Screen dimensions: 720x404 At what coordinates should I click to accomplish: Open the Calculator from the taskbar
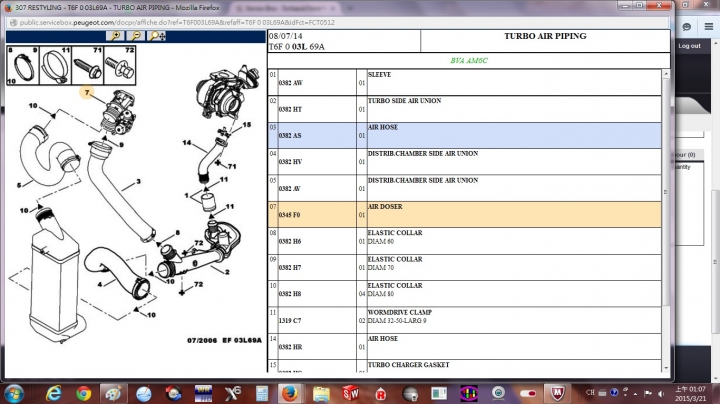coord(262,393)
